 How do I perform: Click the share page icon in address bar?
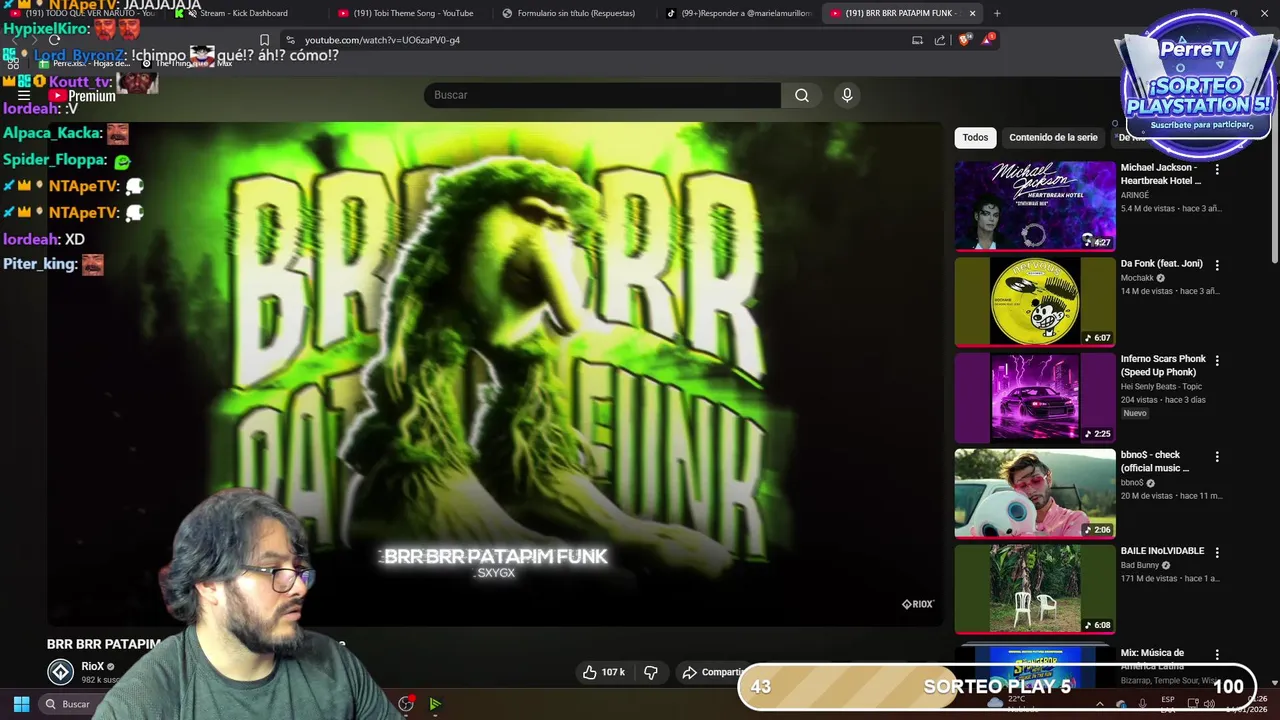coord(940,40)
